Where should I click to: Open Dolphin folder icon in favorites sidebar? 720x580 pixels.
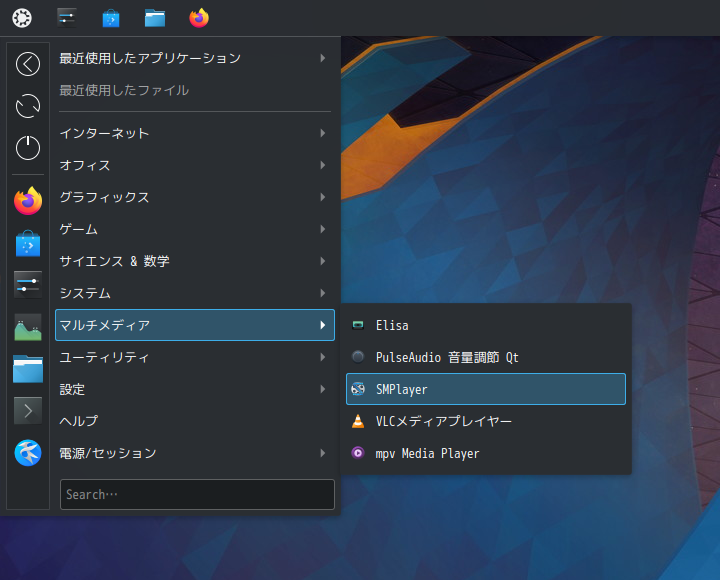[x=28, y=369]
